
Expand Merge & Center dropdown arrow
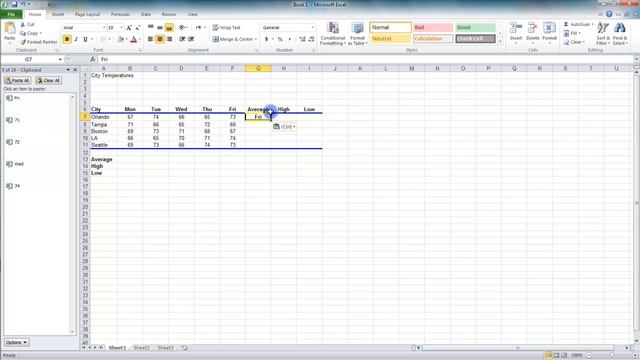click(256, 39)
